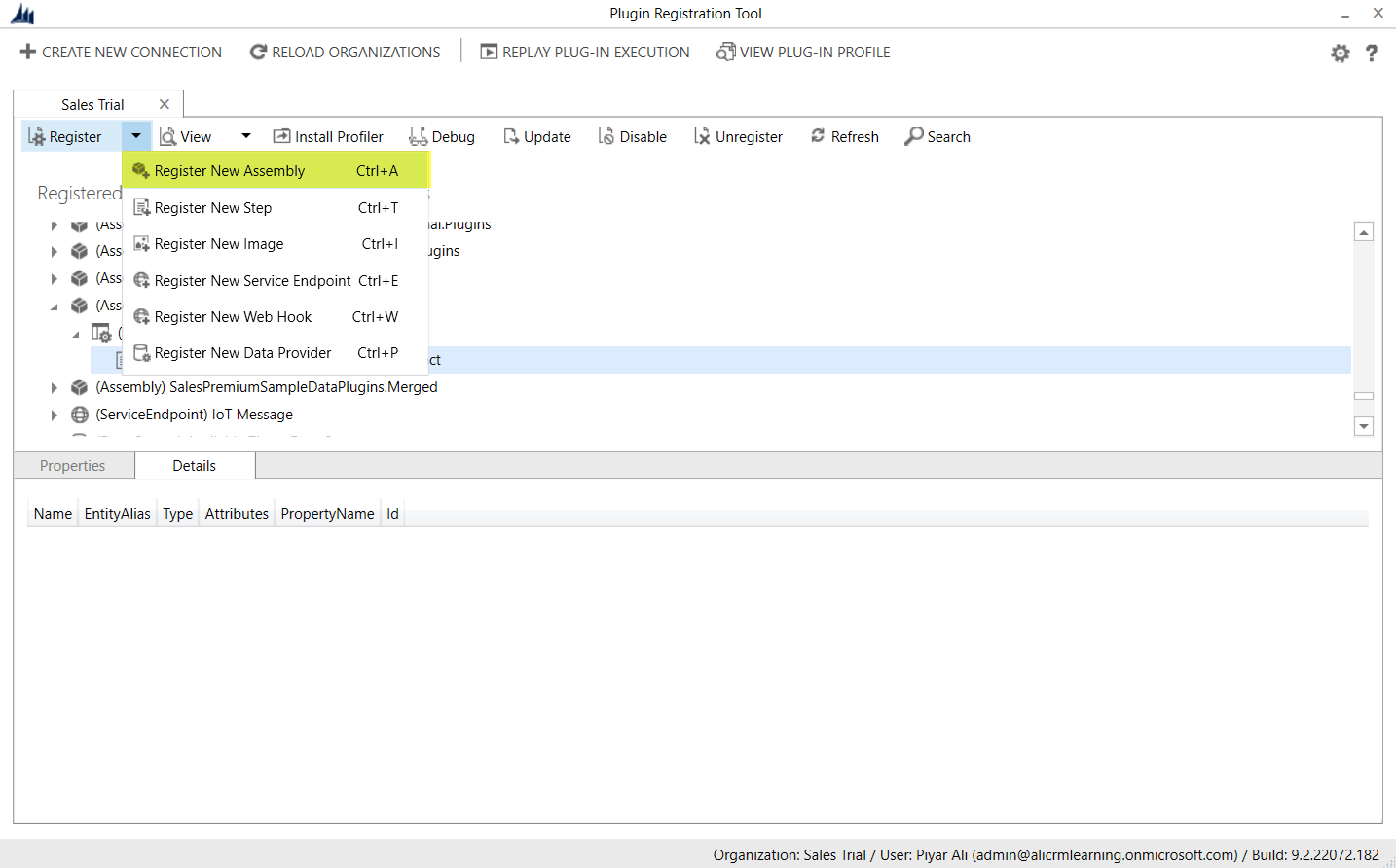Click the application logo in title bar

pyautogui.click(x=22, y=14)
